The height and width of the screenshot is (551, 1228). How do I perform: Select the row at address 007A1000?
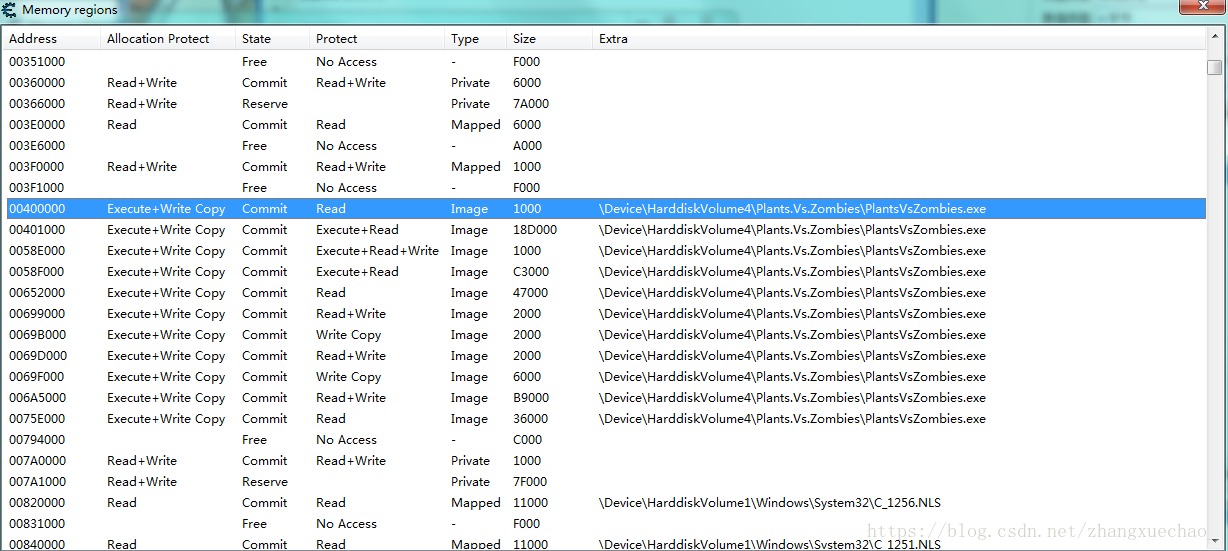point(604,482)
